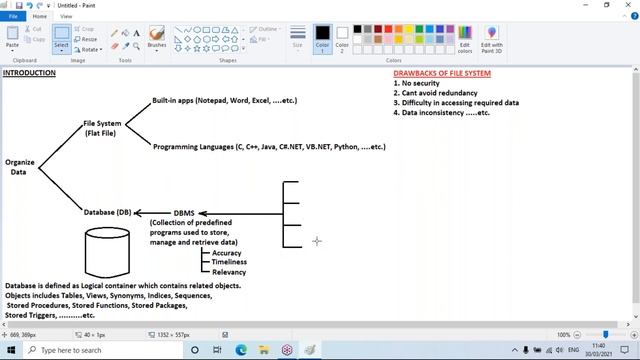Pick the yellow color swatch
Screen dimensions: 640x360
(x=409, y=29)
